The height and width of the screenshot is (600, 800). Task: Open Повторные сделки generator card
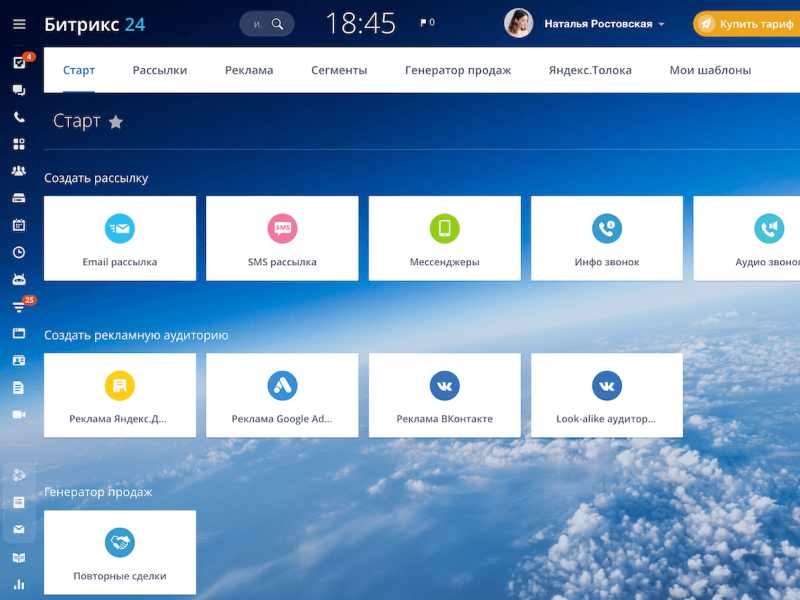120,553
